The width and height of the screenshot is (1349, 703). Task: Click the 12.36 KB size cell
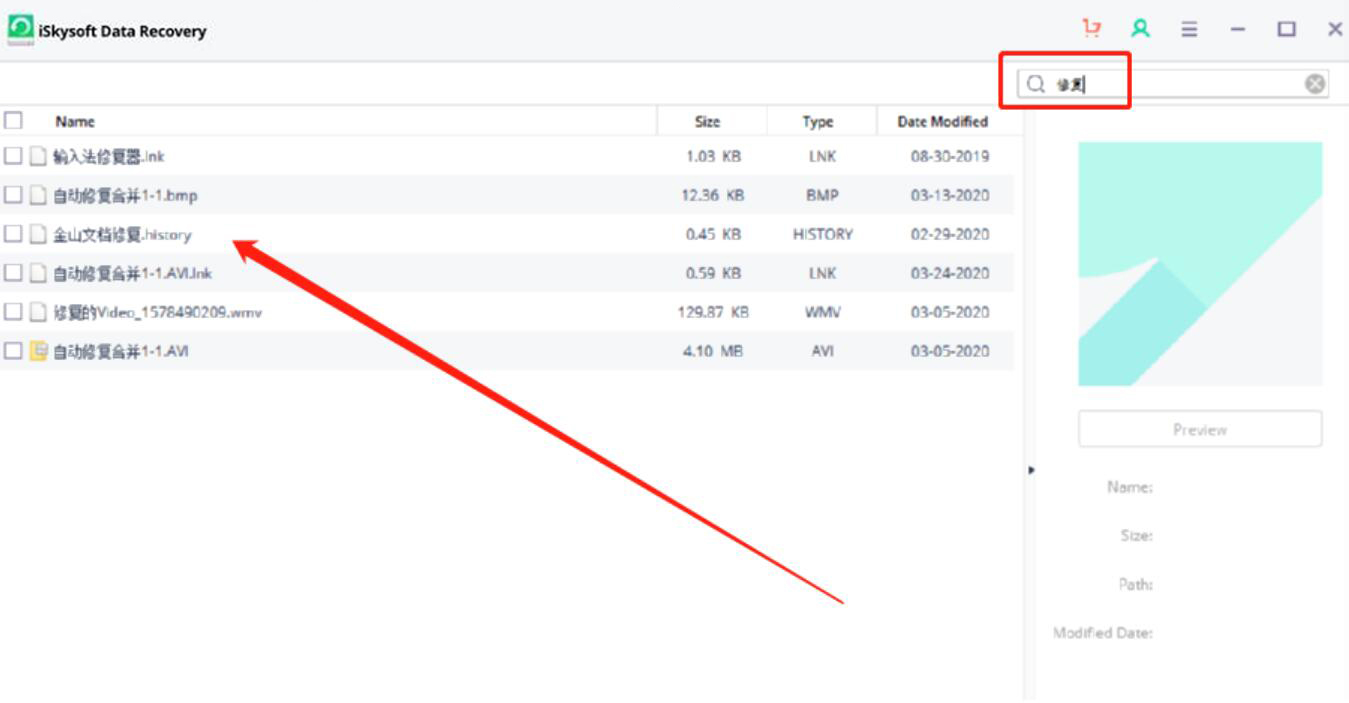(x=712, y=196)
